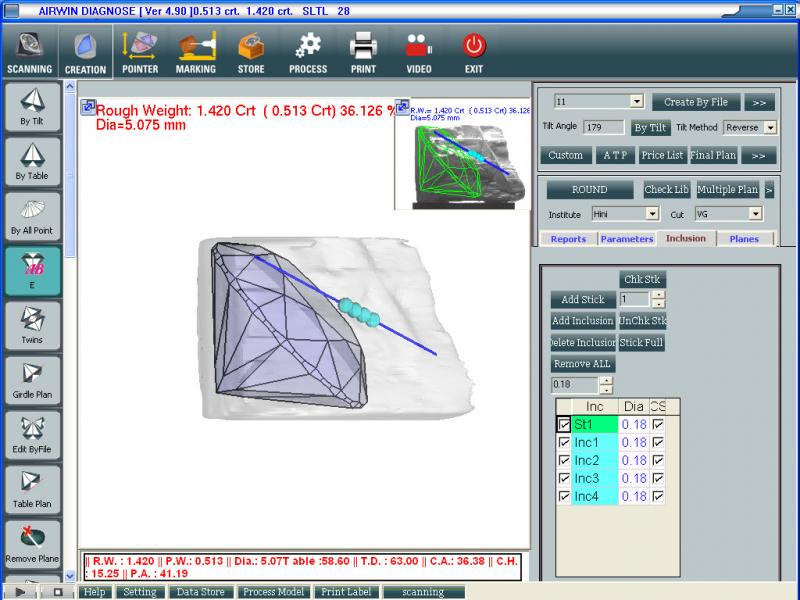Click in the Tilt Angle field

604,128
